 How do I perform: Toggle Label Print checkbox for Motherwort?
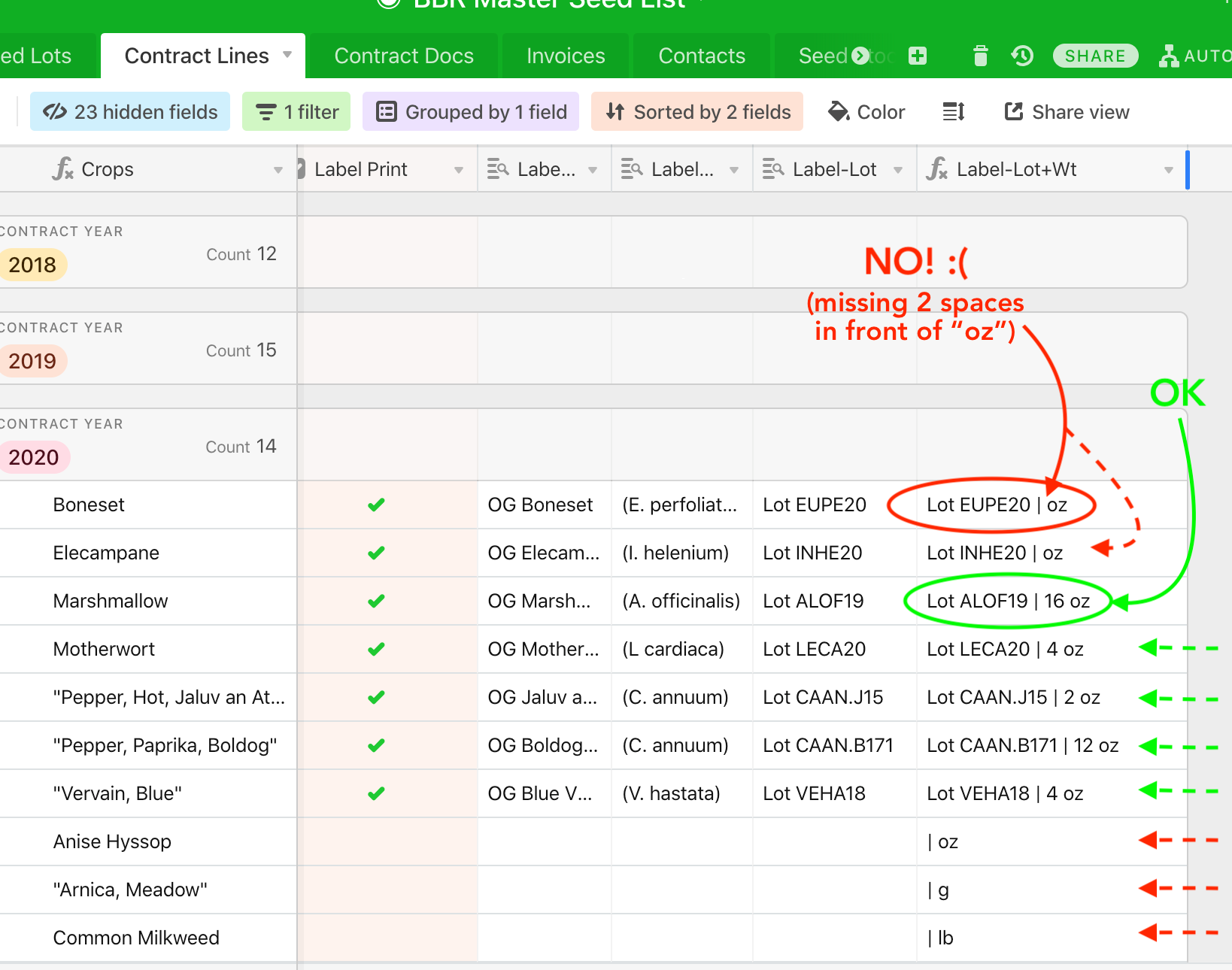point(377,649)
